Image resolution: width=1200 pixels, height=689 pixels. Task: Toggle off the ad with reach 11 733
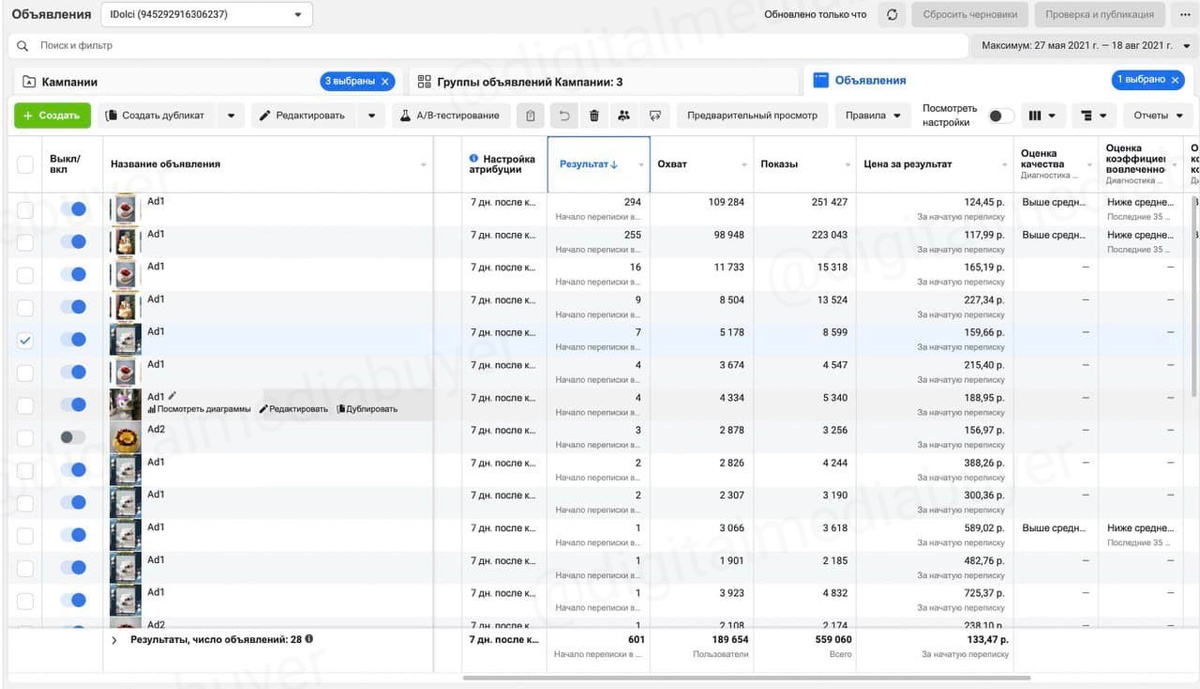[x=73, y=274]
